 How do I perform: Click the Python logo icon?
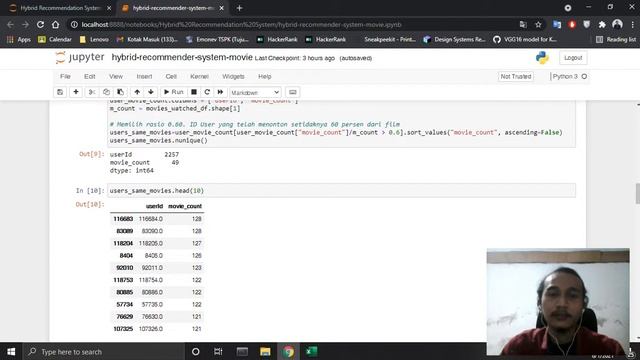tap(542, 58)
